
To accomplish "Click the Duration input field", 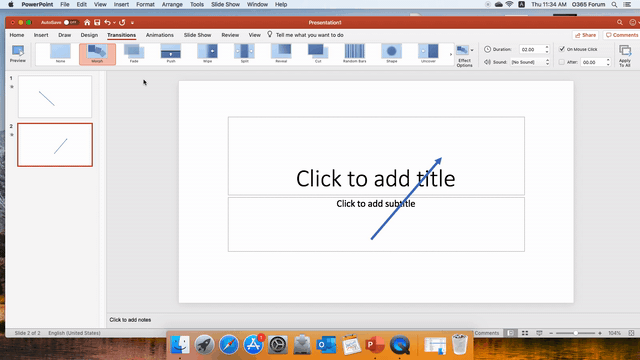I will (x=532, y=49).
